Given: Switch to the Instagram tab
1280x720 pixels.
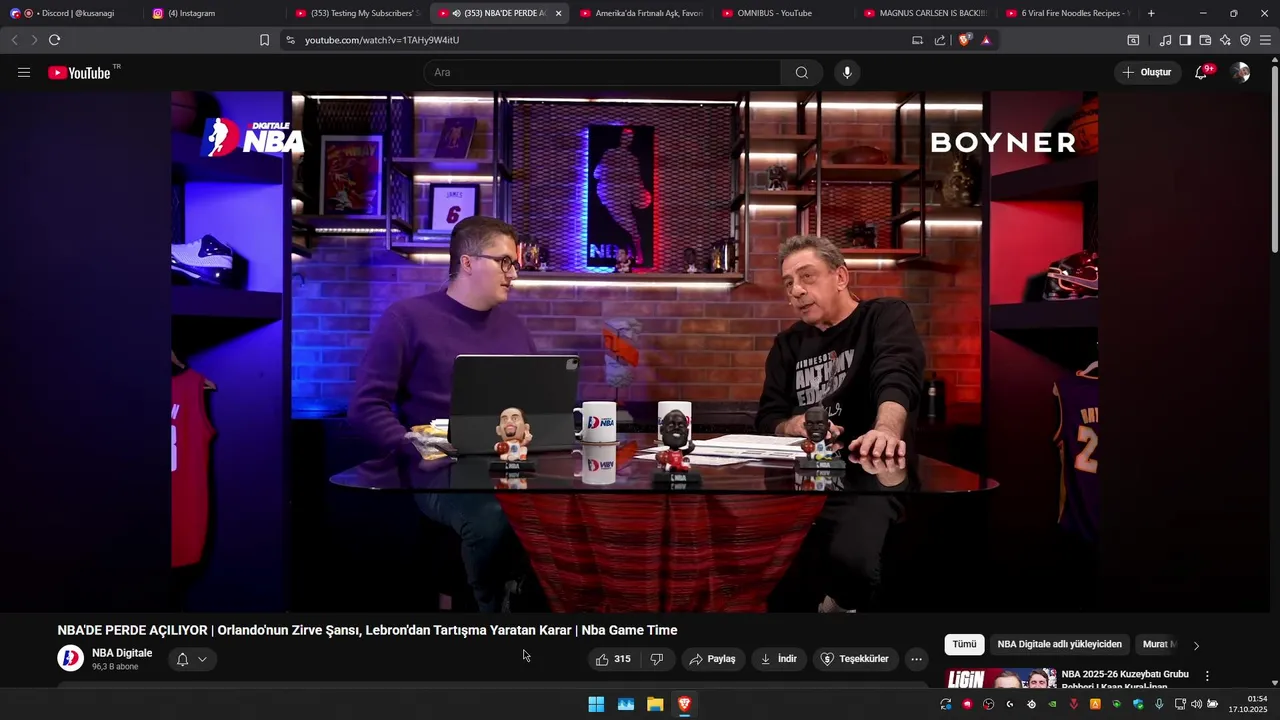Looking at the screenshot, I should 214,13.
